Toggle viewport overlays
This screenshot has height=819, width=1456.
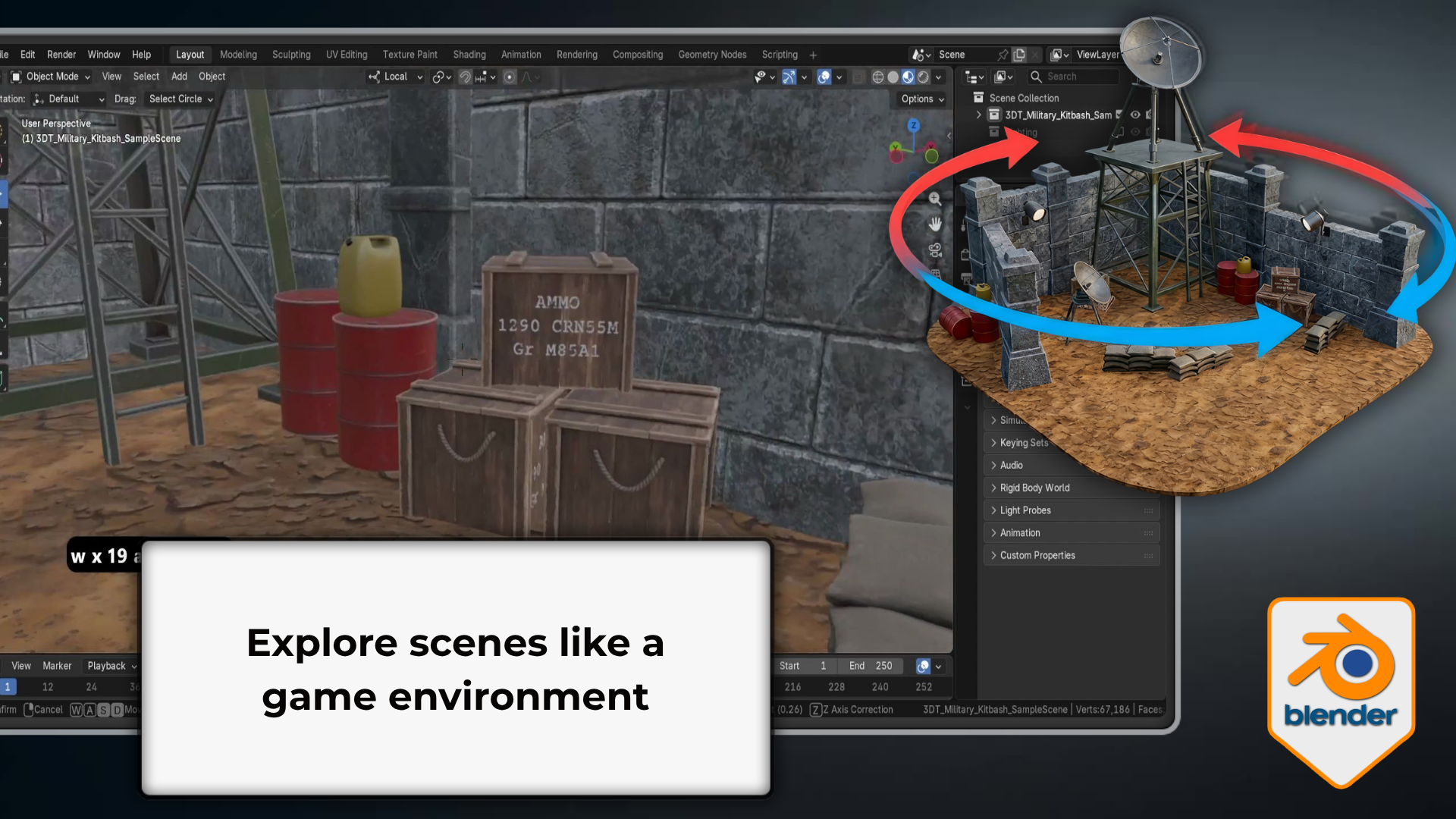tap(824, 77)
